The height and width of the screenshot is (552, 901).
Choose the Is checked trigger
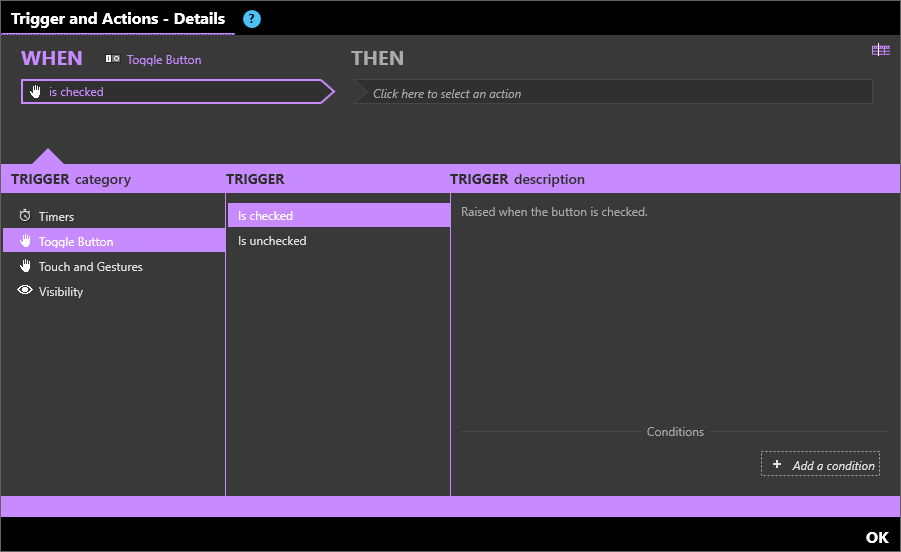click(x=338, y=215)
